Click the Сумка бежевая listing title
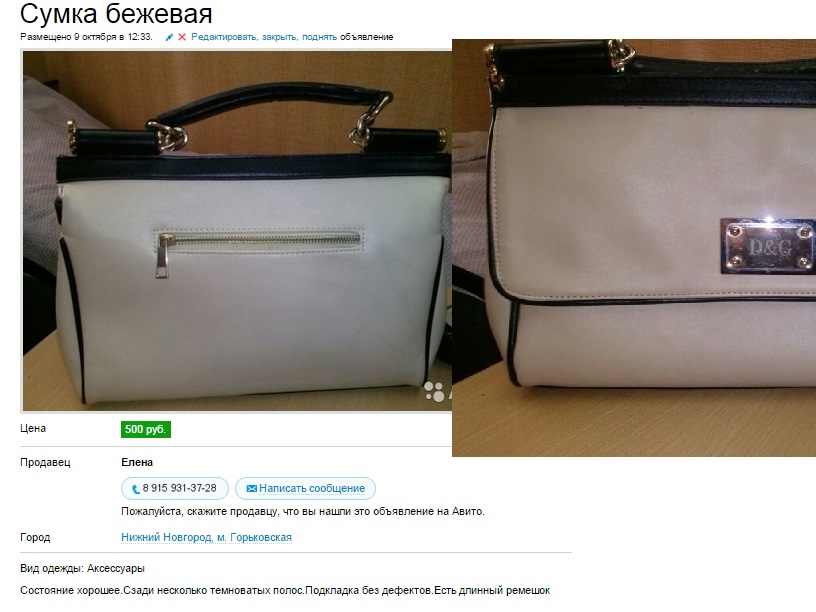 pos(116,14)
